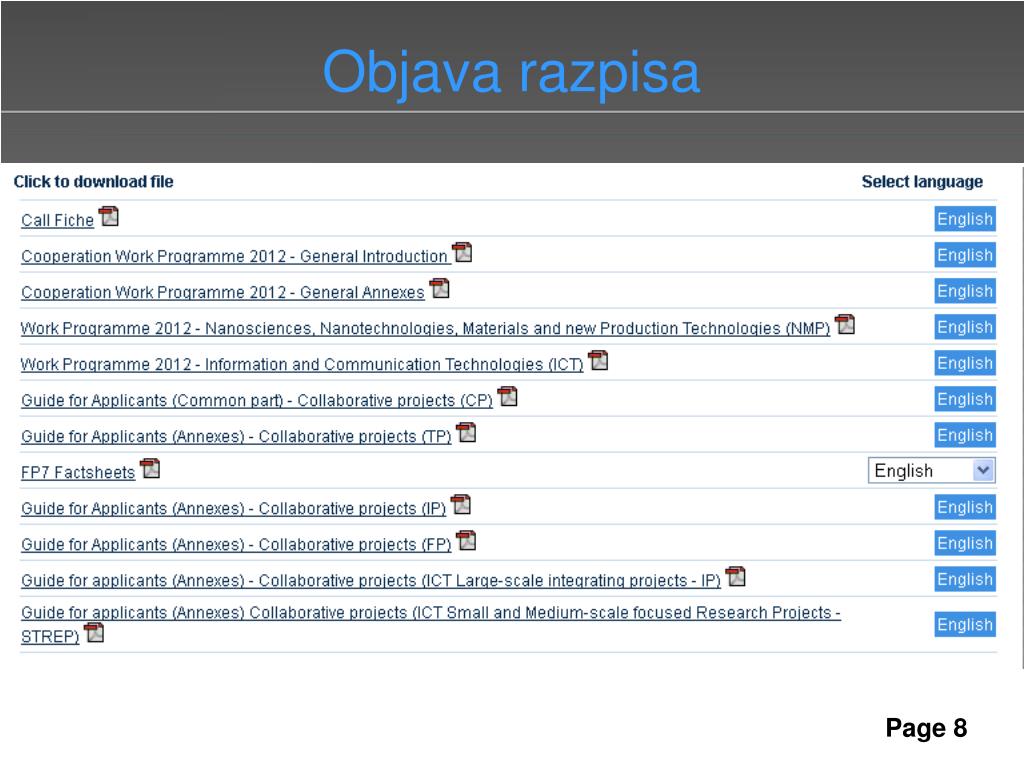Click PDF icon after the ICT work programme
Viewport: 1024px width, 768px height.
coord(598,361)
